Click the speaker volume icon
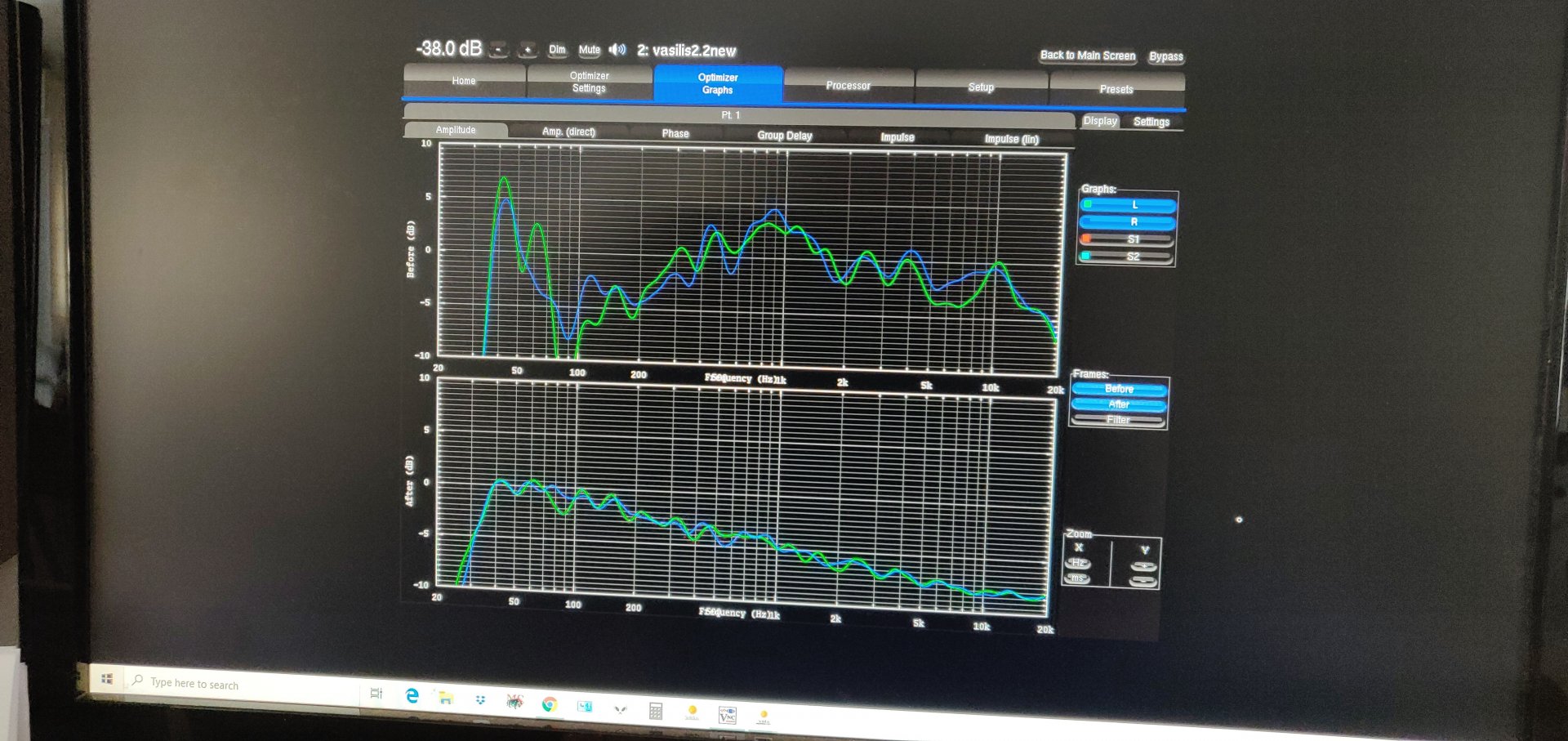 pos(617,50)
